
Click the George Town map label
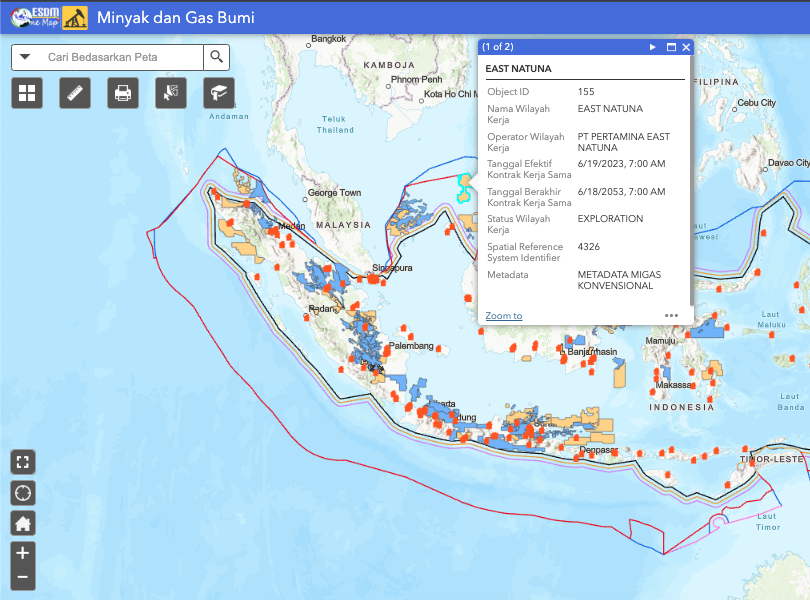pos(334,193)
